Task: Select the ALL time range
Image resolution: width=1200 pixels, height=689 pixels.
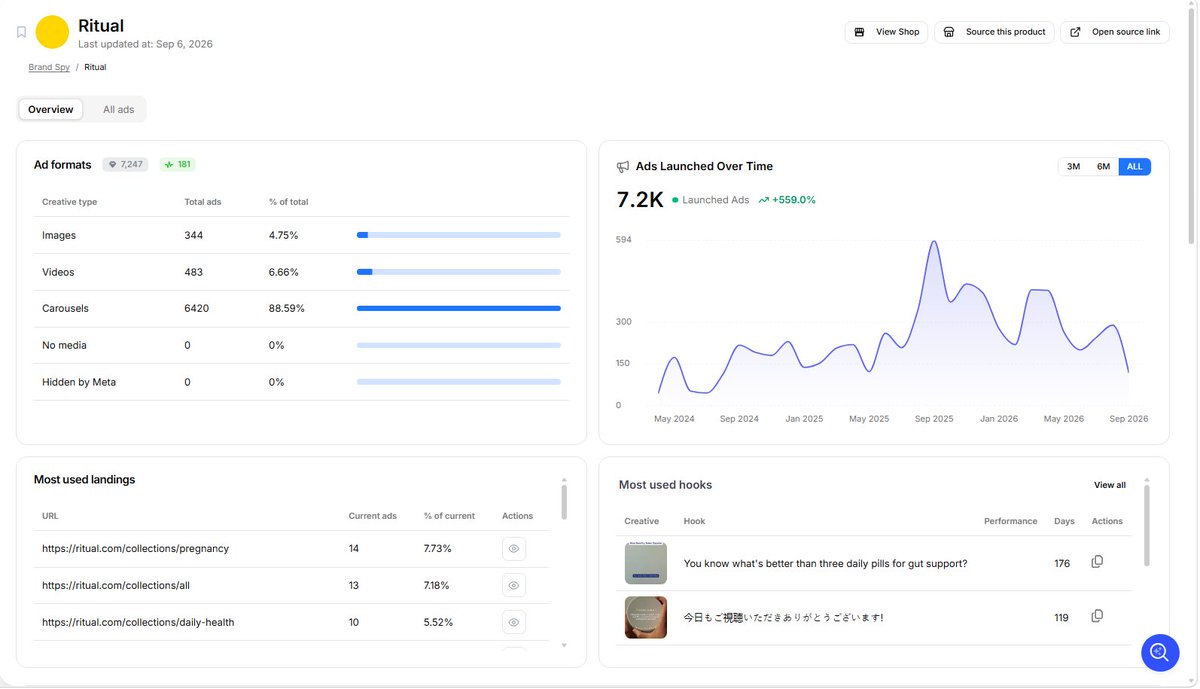Action: pos(1135,167)
